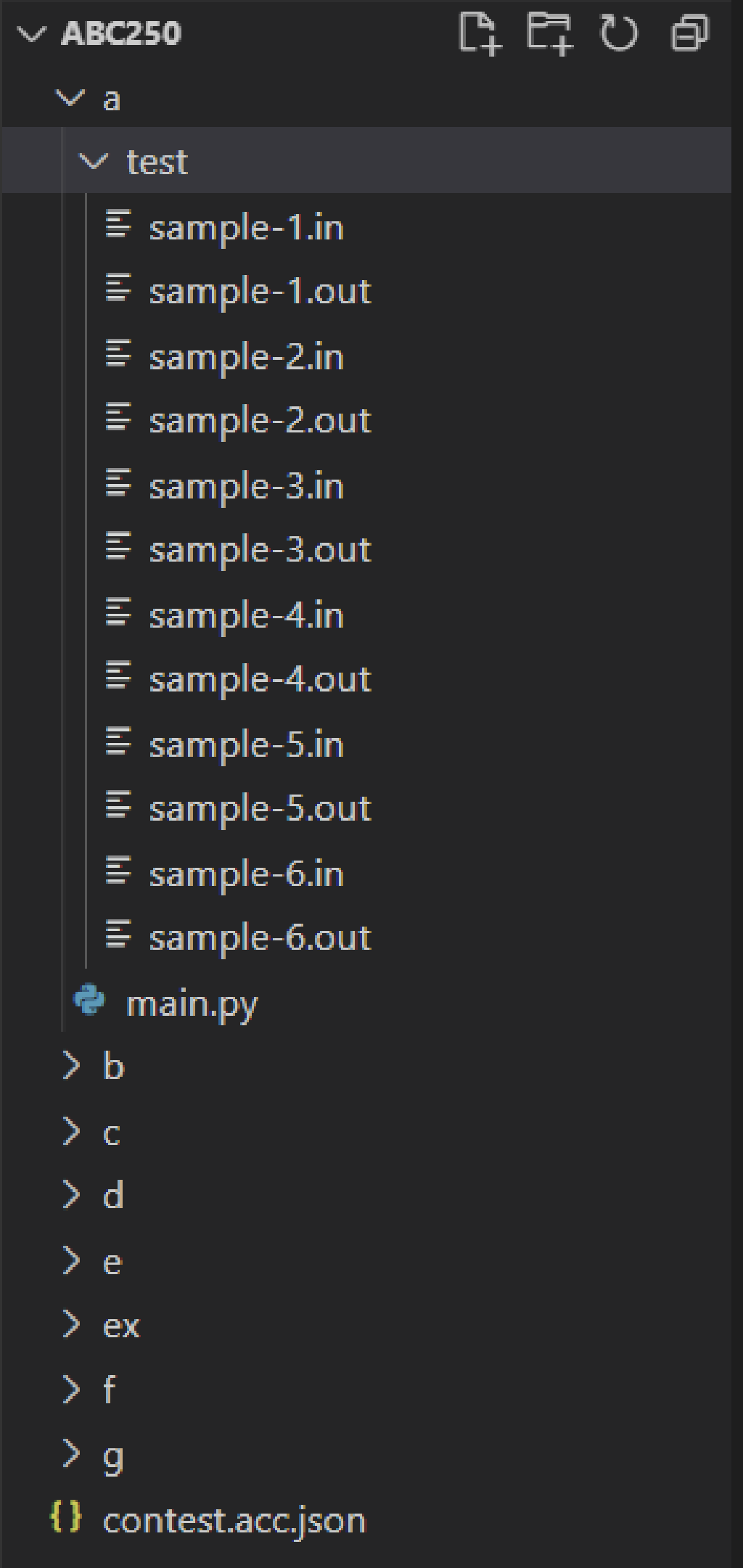Screen dimensions: 743x1568
Task: Click the Python icon beside main.py
Action: point(89,1003)
